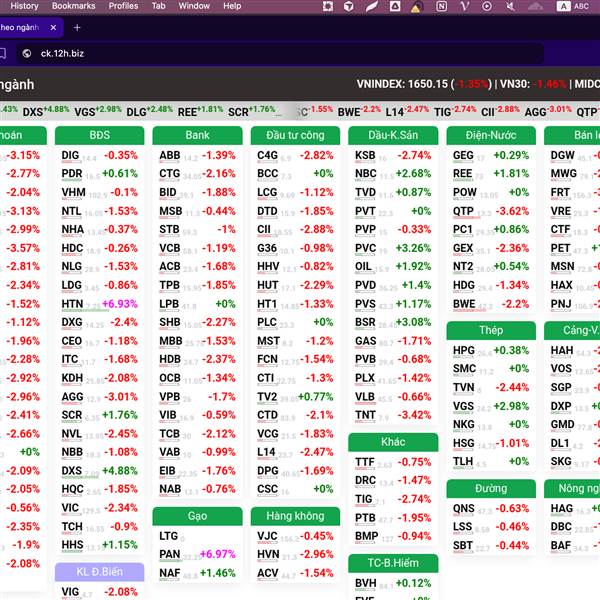Open the VIG stock in KL Đ.Biến
Image resolution: width=600 pixels, height=600 pixels.
(99, 592)
